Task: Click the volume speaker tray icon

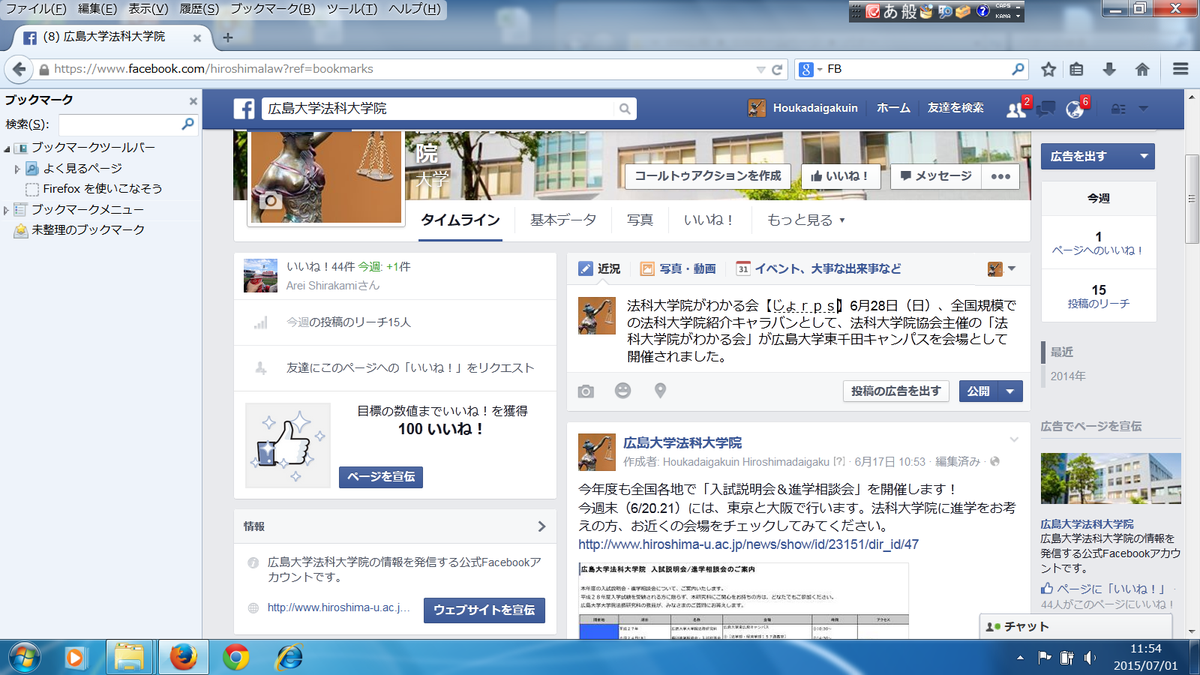Action: pos(1089,657)
